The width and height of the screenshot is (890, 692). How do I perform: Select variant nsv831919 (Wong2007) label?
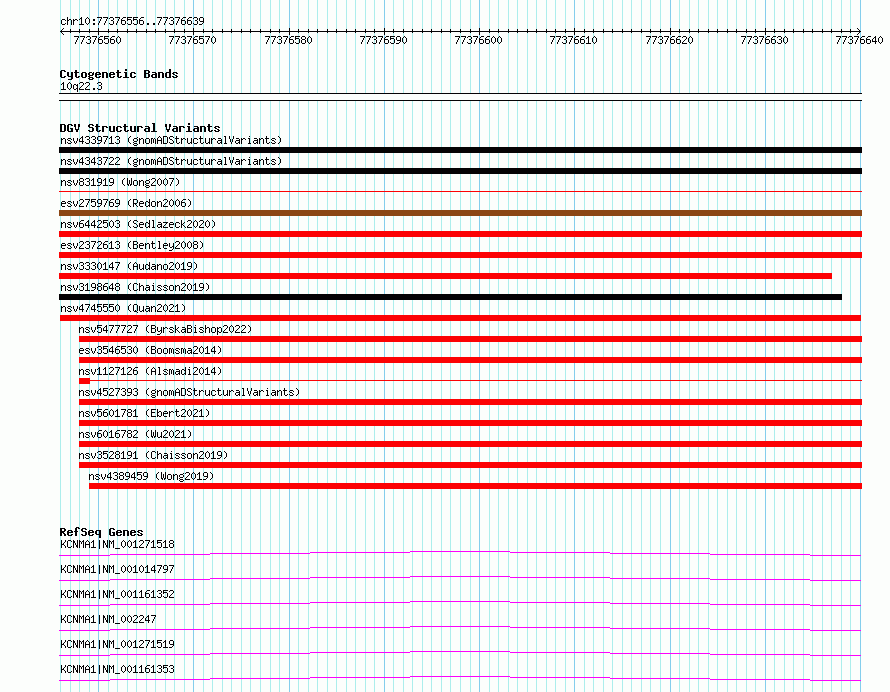point(120,182)
